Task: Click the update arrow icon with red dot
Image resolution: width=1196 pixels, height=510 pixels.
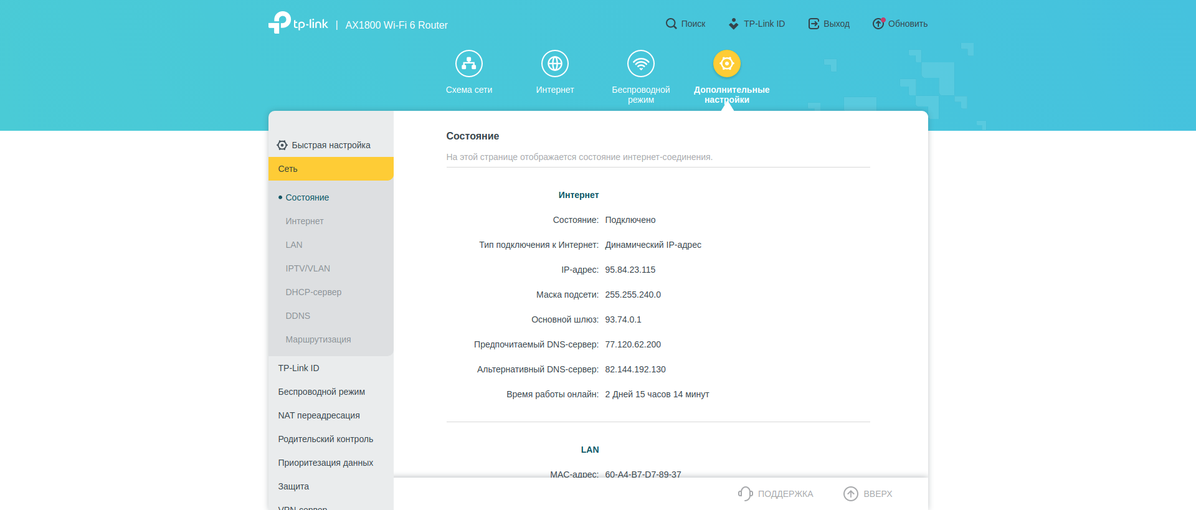Action: [x=879, y=24]
